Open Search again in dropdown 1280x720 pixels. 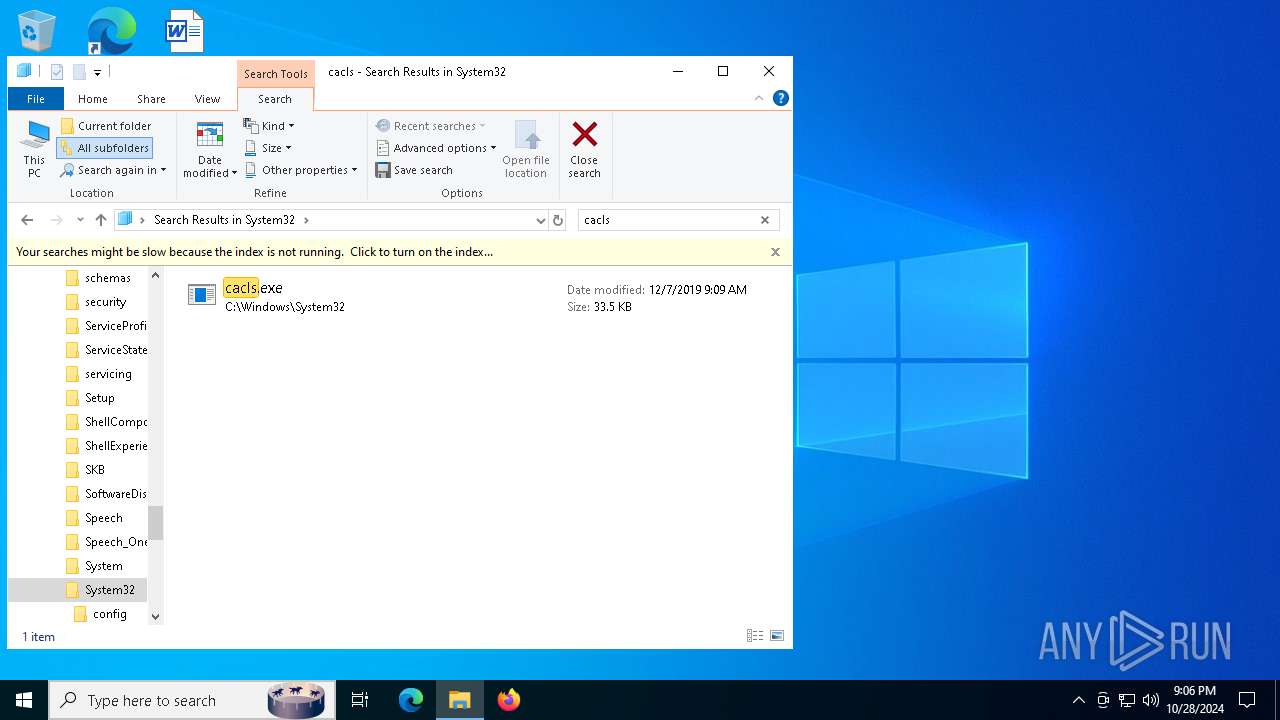(x=113, y=170)
